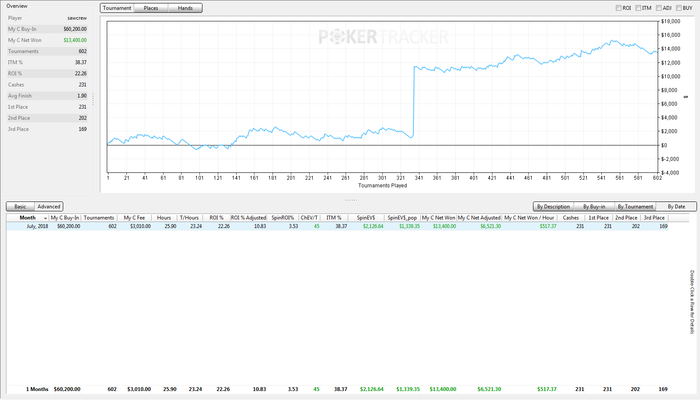The image size is (700, 400).
Task: Sort by My C Net Adjusted column
Action: 479,218
